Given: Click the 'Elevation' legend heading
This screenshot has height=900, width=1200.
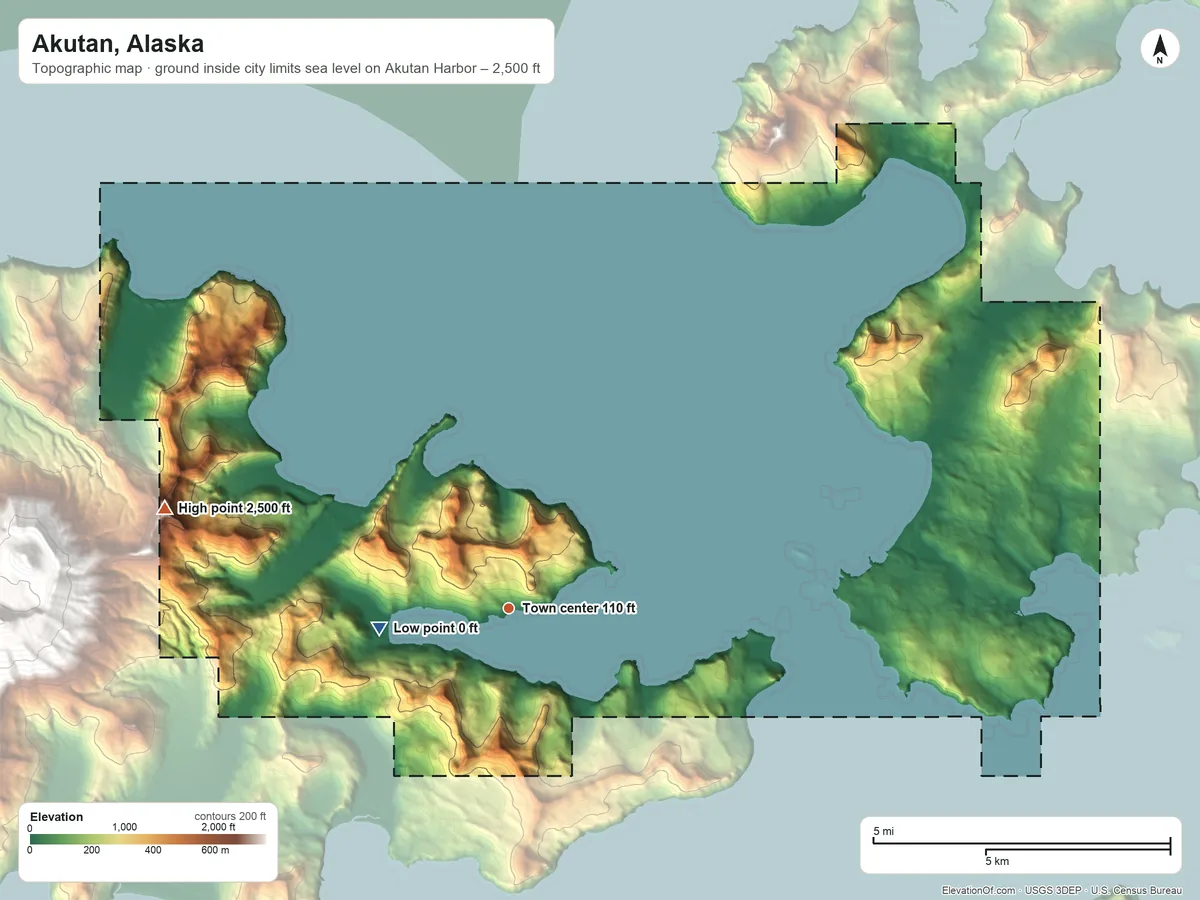Looking at the screenshot, I should [x=57, y=817].
